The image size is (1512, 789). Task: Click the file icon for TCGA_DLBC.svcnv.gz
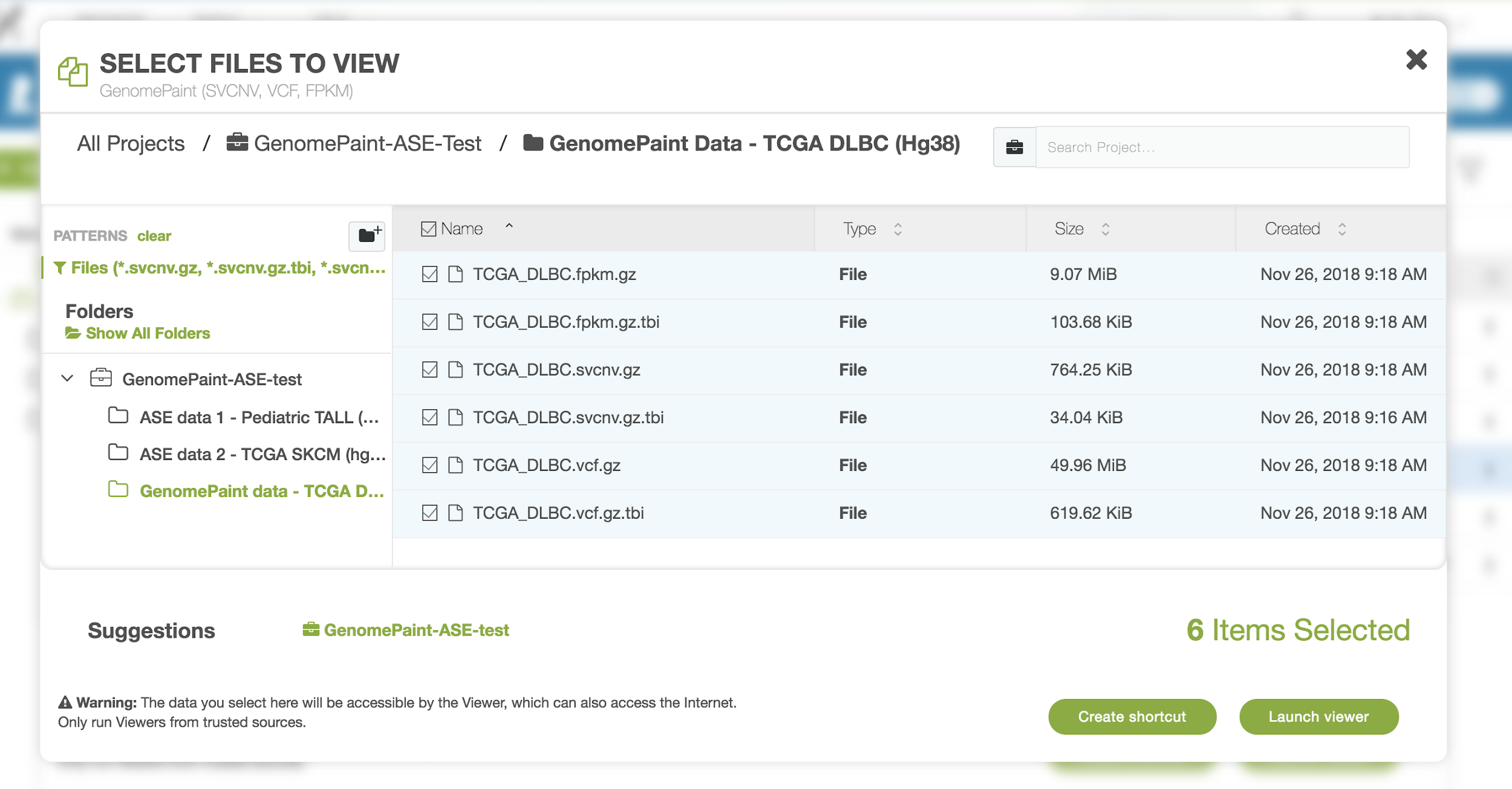pyautogui.click(x=455, y=369)
